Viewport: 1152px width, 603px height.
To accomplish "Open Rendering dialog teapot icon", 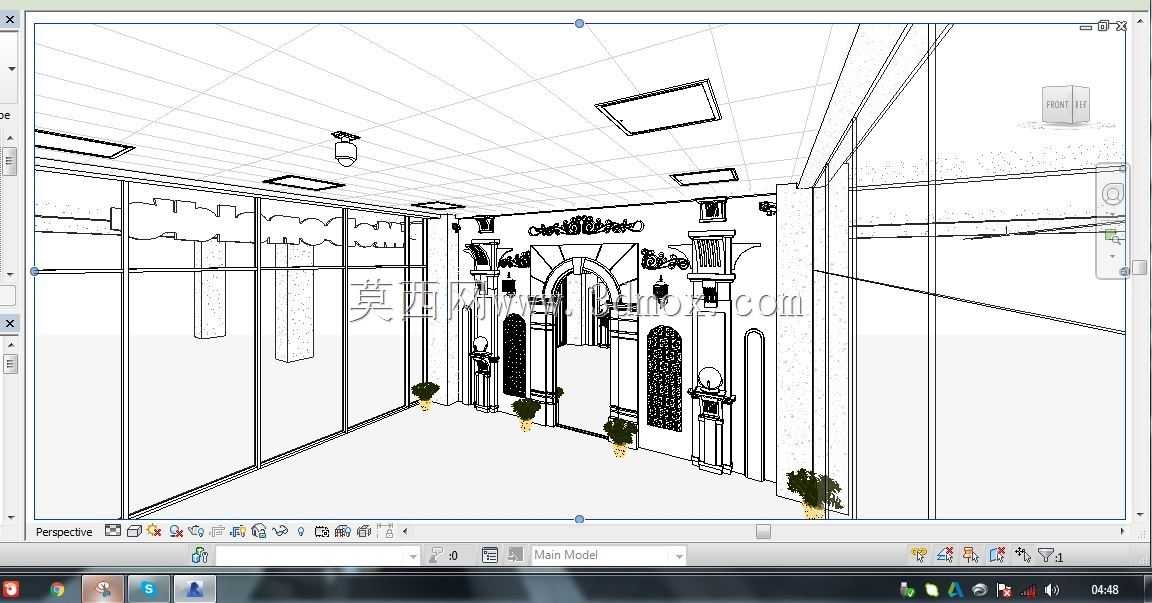I will tap(196, 531).
